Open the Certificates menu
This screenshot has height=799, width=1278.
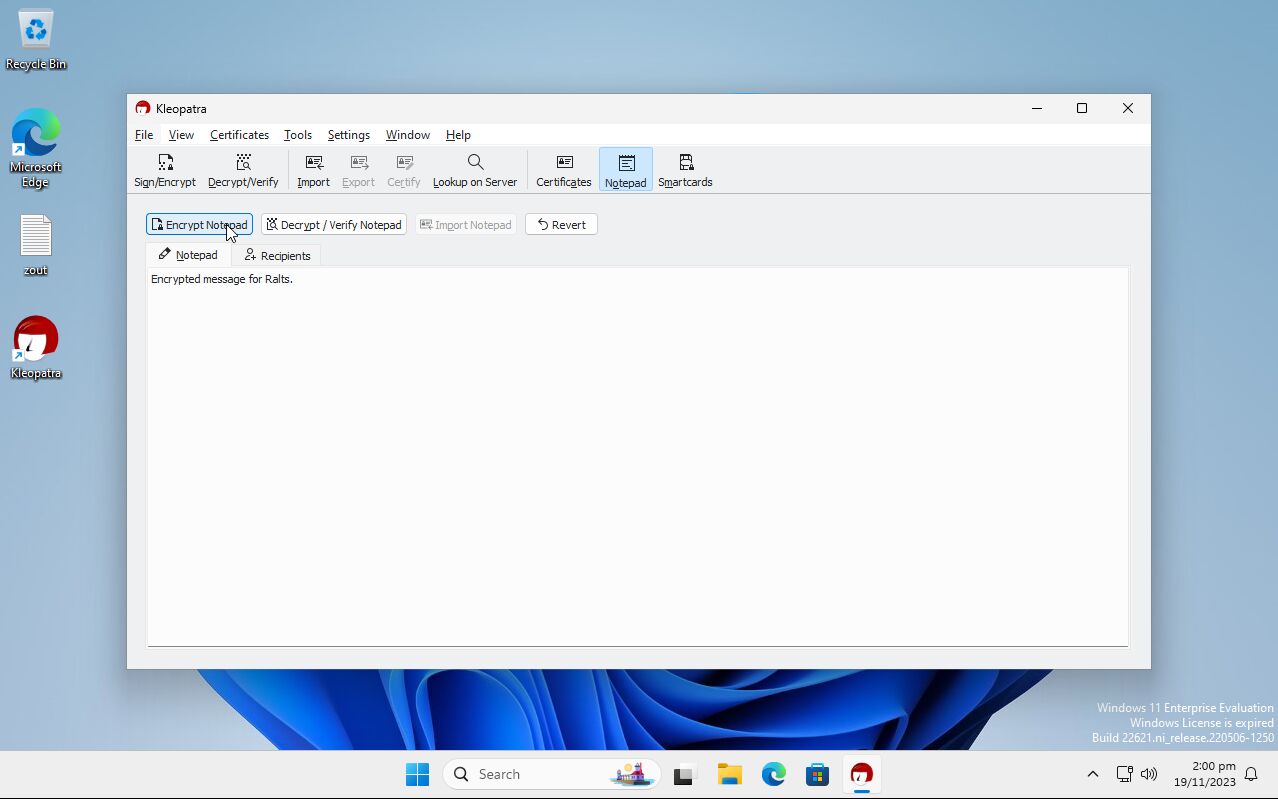click(x=239, y=134)
